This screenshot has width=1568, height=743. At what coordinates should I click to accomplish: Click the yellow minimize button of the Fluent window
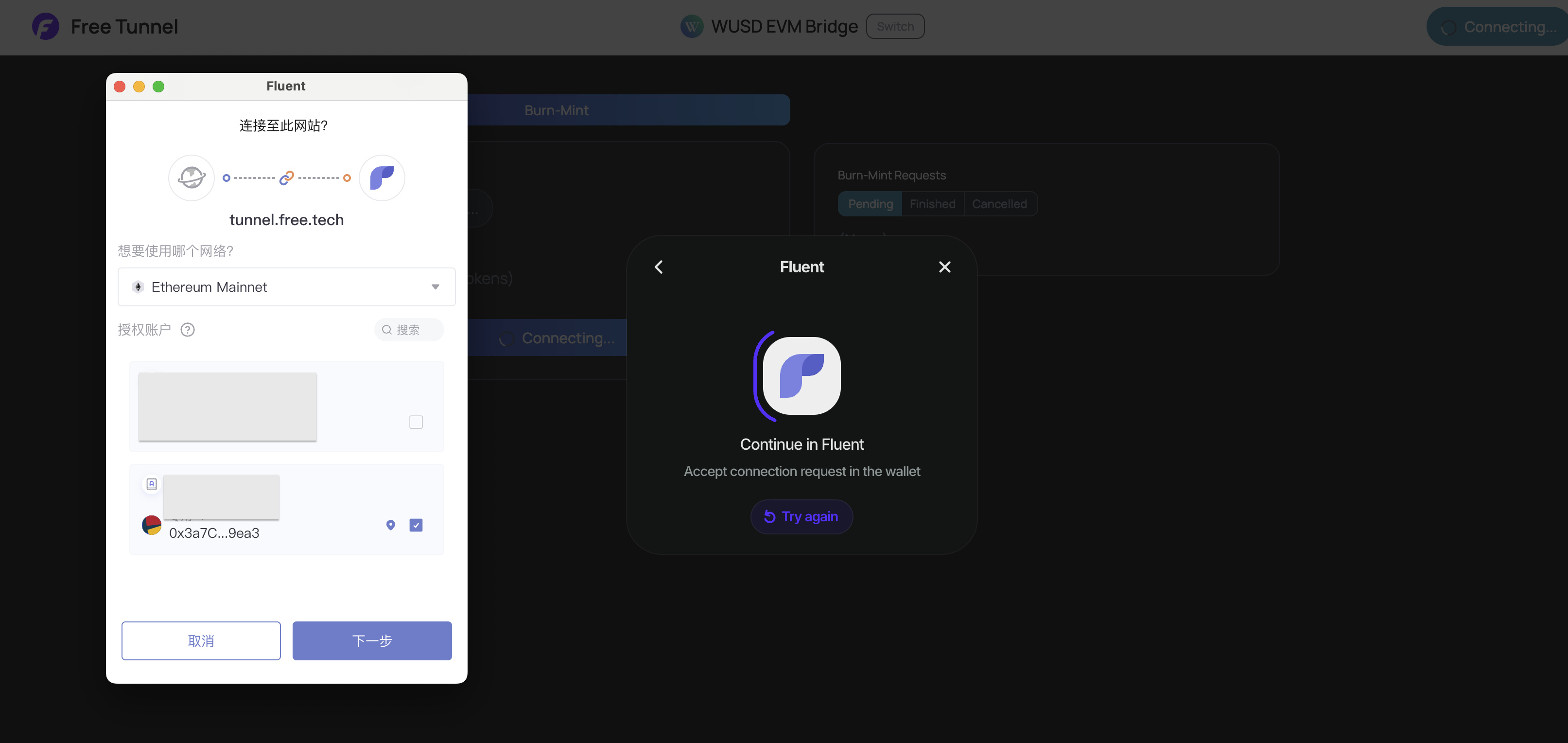(139, 87)
